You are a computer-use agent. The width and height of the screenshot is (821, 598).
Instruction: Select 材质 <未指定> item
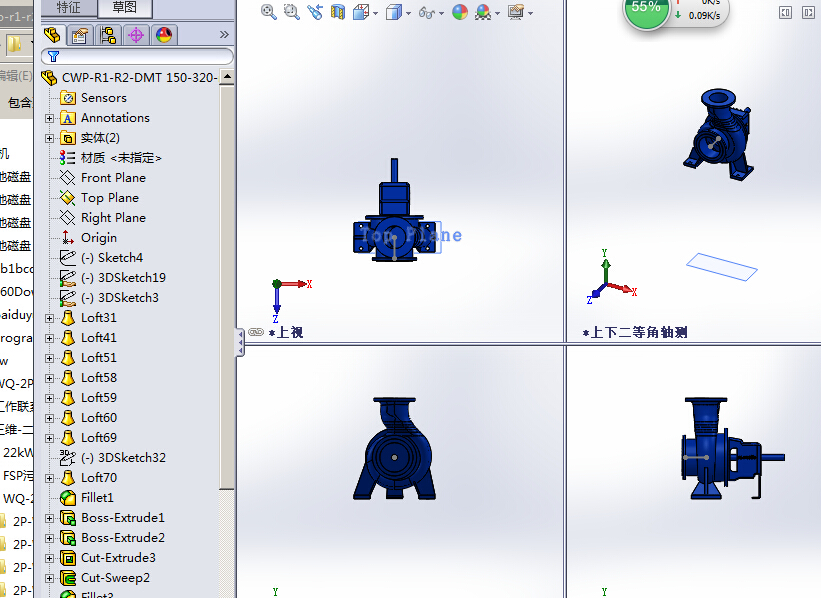[x=121, y=158]
